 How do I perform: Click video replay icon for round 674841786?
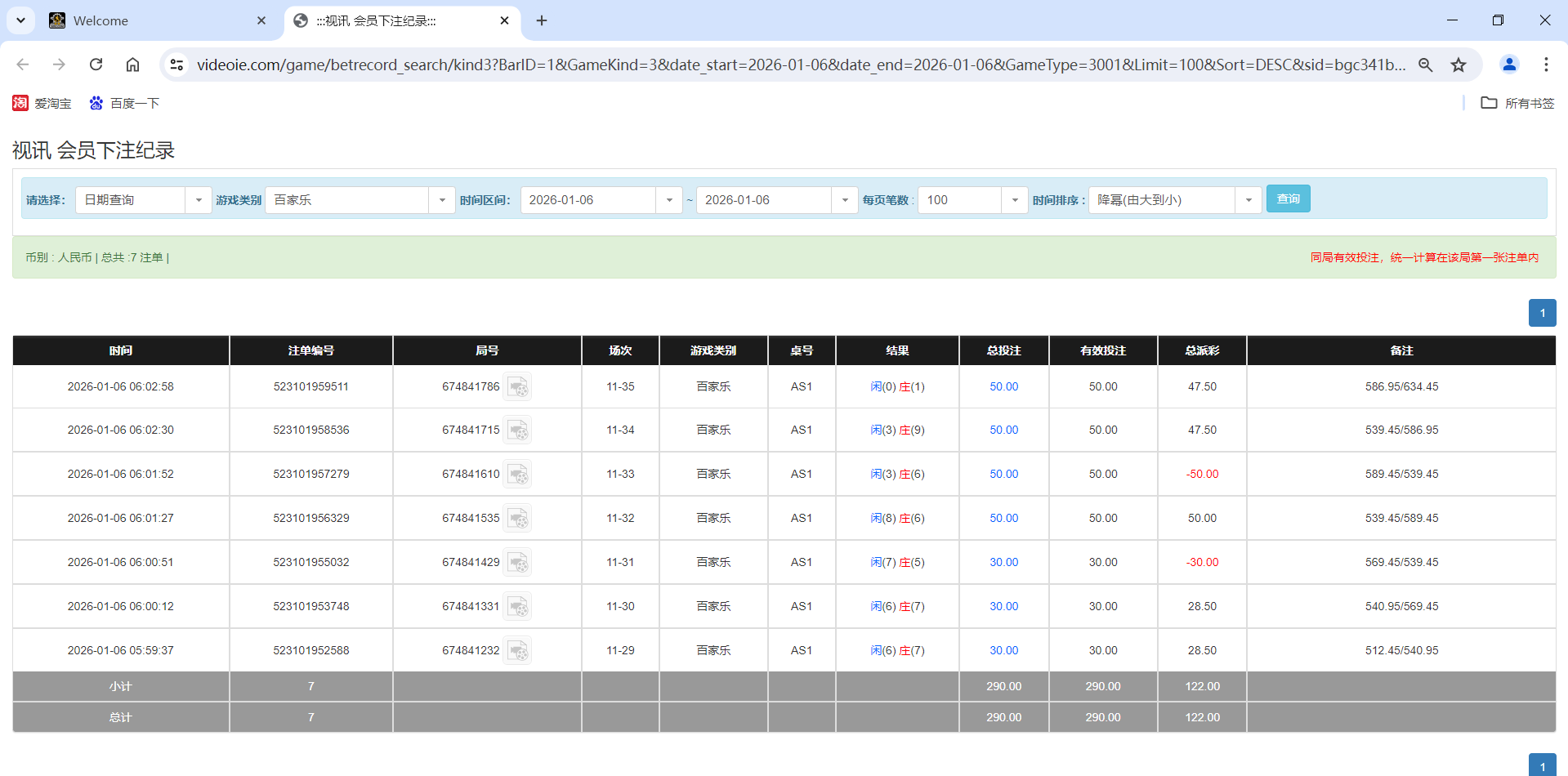518,386
